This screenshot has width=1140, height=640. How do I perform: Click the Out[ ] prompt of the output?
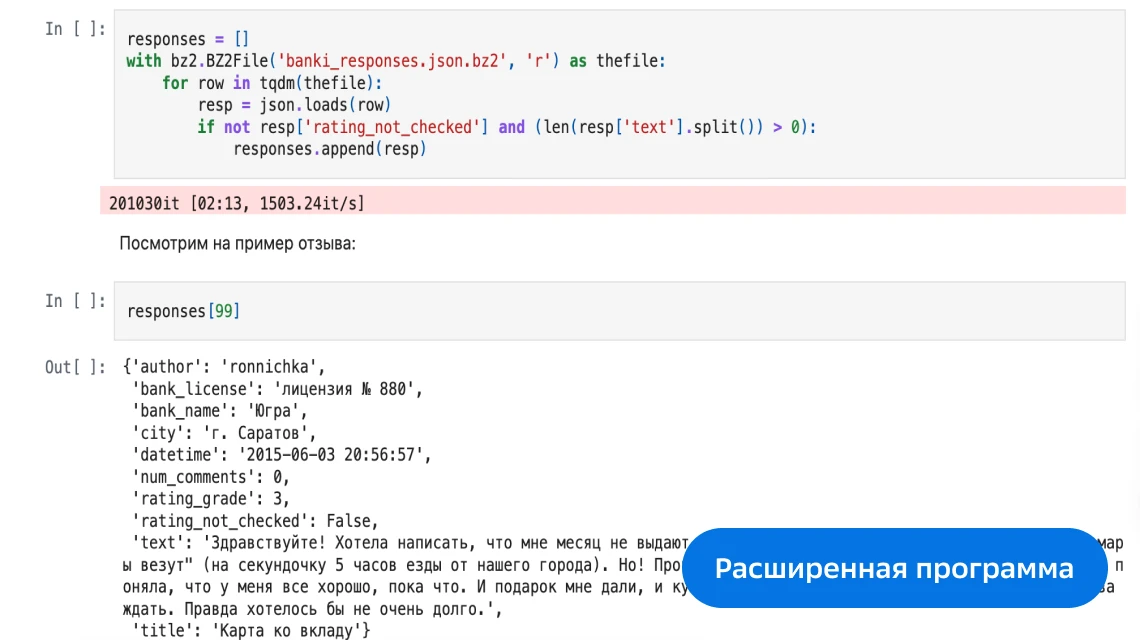pyautogui.click(x=75, y=367)
